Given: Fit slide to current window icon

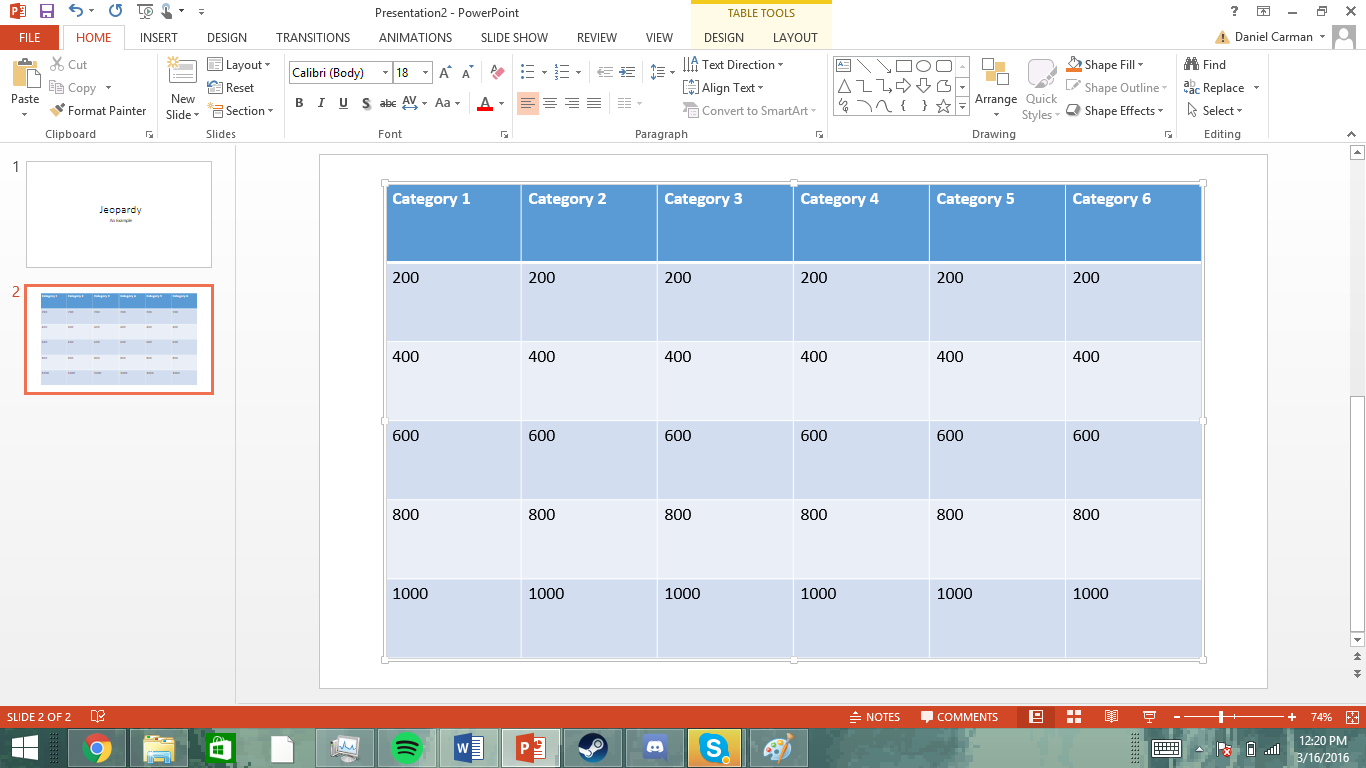Looking at the screenshot, I should point(1353,717).
